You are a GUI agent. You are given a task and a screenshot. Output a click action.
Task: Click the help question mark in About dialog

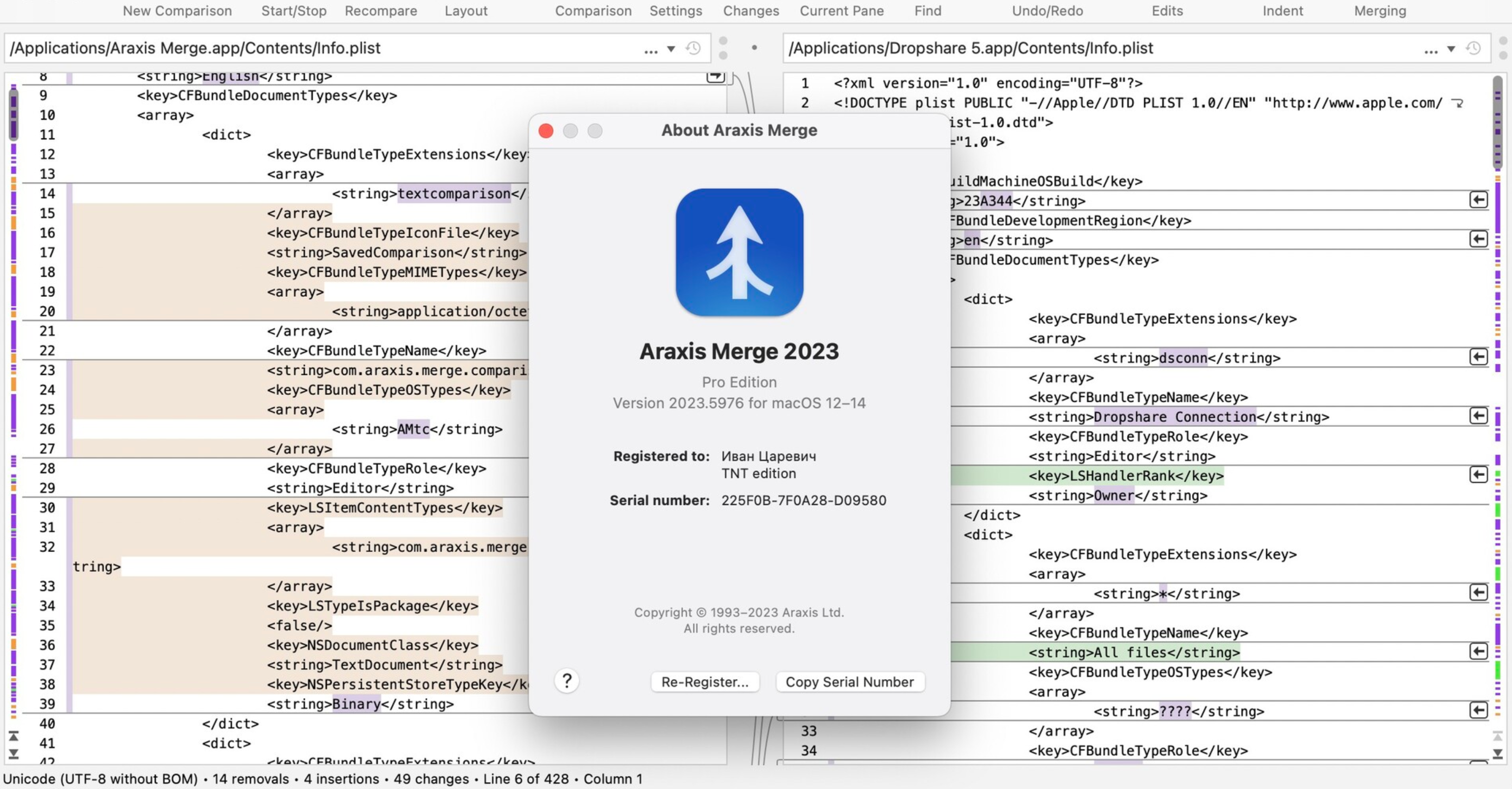(567, 681)
